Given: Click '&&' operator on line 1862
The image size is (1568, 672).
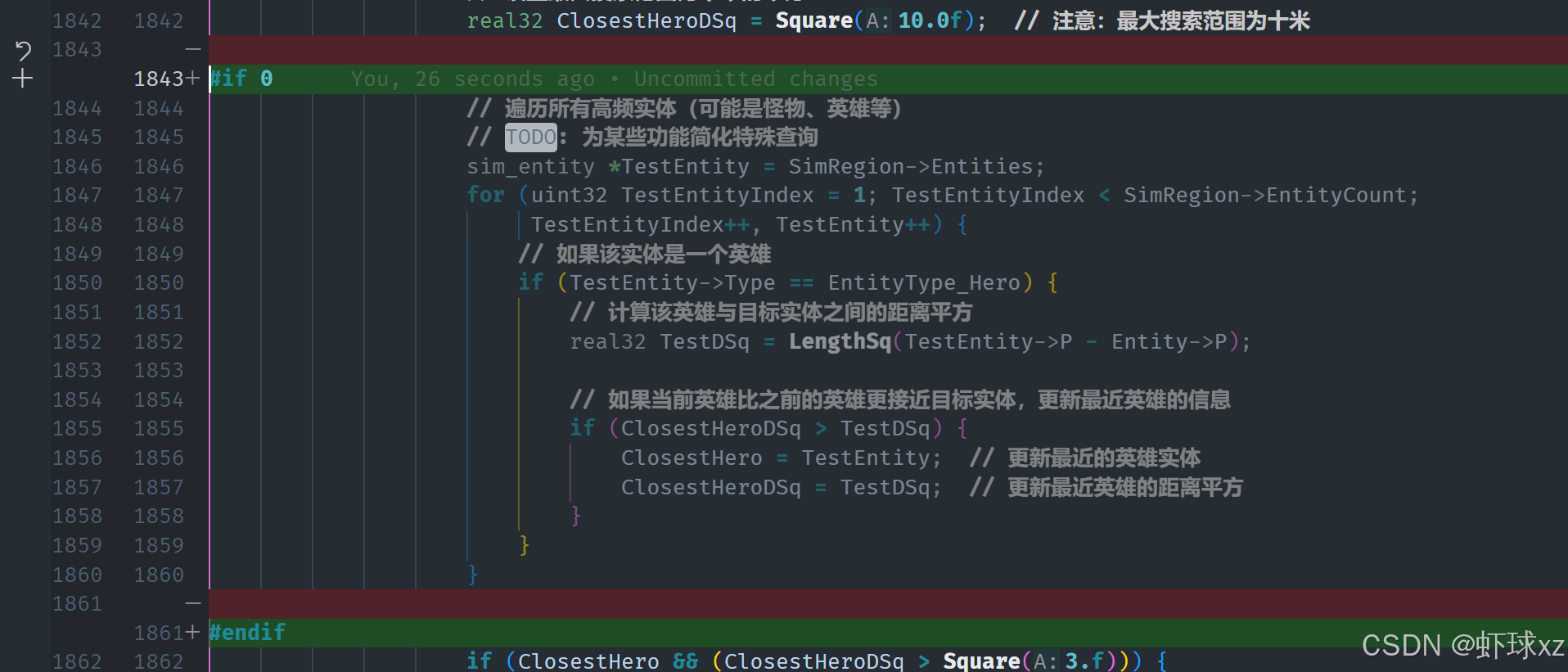Looking at the screenshot, I should (685, 661).
